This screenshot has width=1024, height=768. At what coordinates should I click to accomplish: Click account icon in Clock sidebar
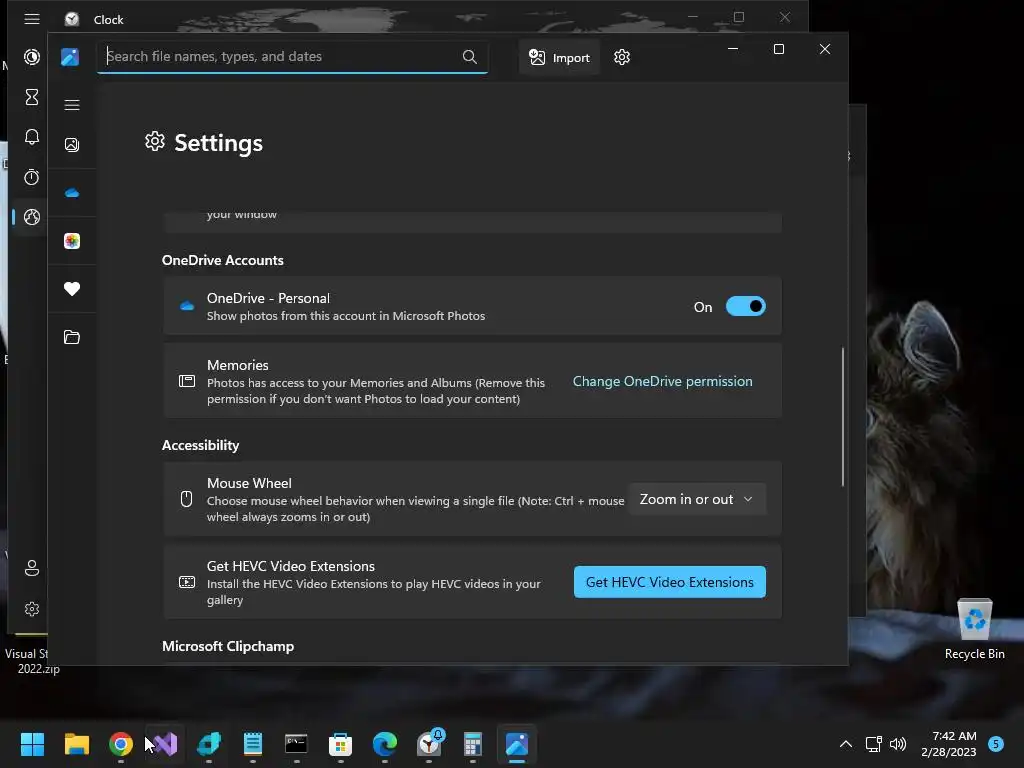(32, 568)
